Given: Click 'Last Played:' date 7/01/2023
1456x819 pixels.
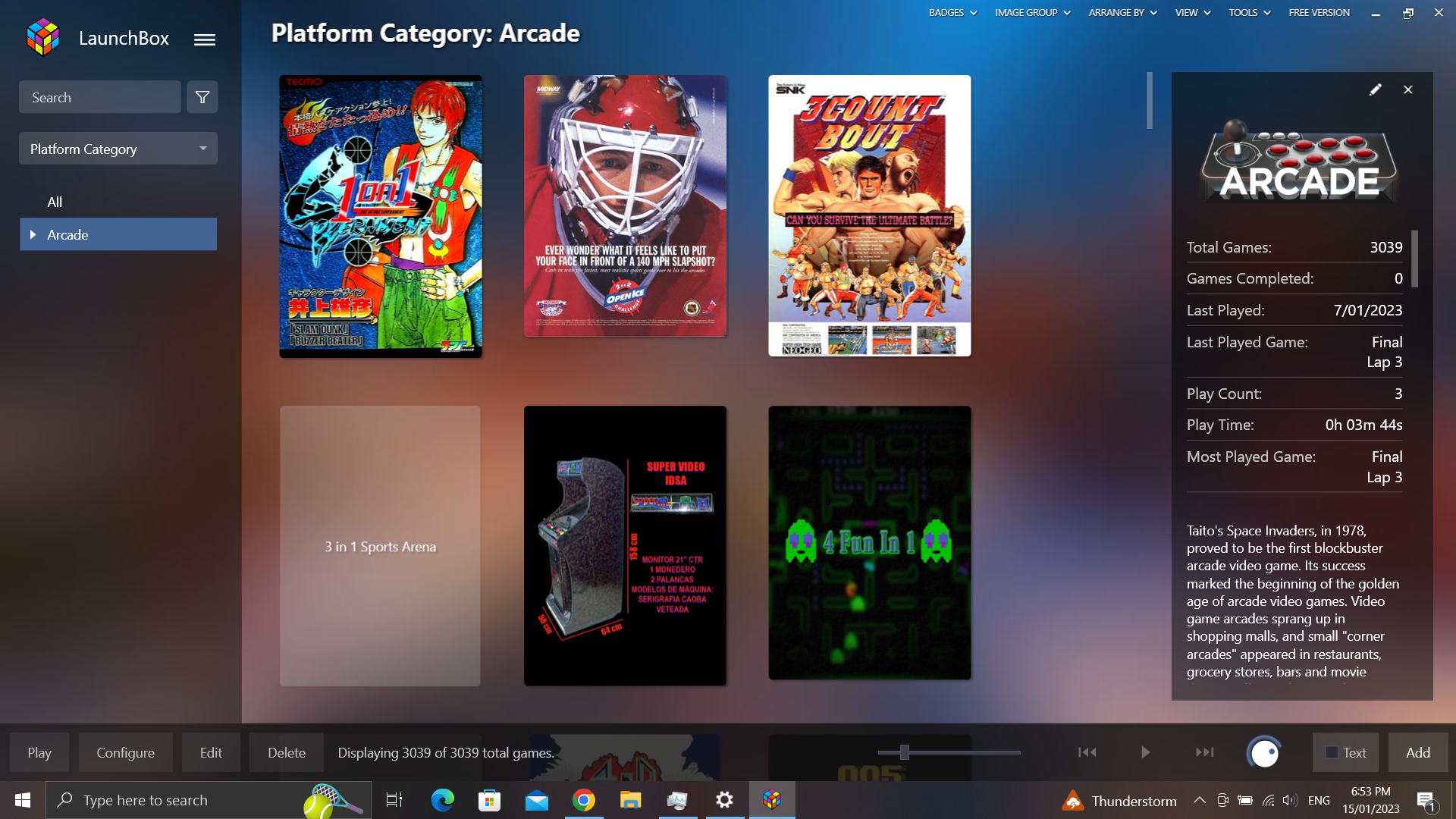Looking at the screenshot, I should [x=1367, y=310].
